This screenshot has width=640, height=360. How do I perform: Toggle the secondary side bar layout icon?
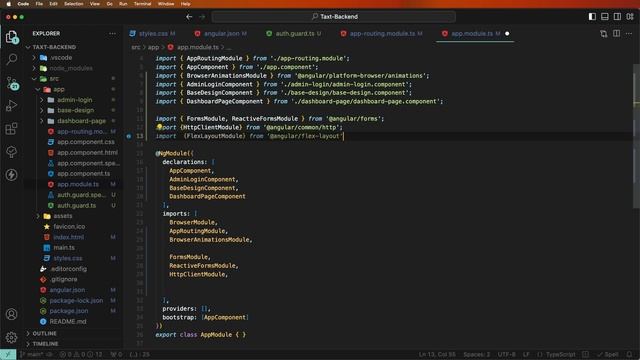click(x=618, y=16)
